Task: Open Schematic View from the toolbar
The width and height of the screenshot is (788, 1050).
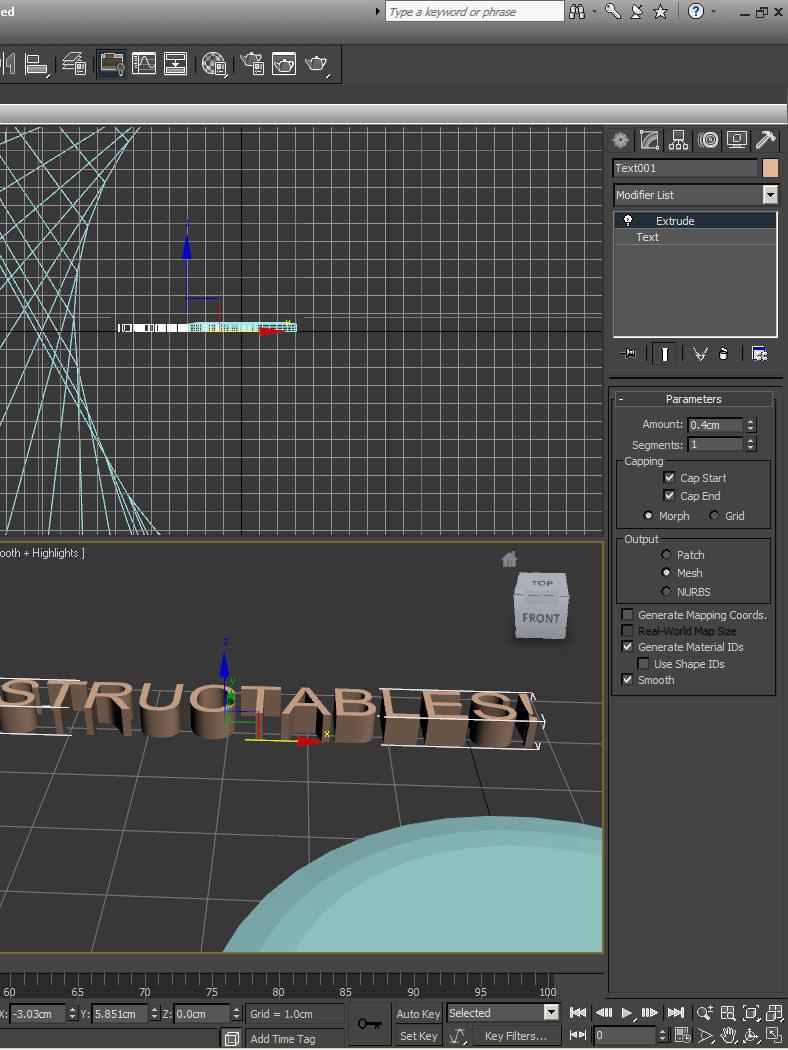Action: click(175, 64)
